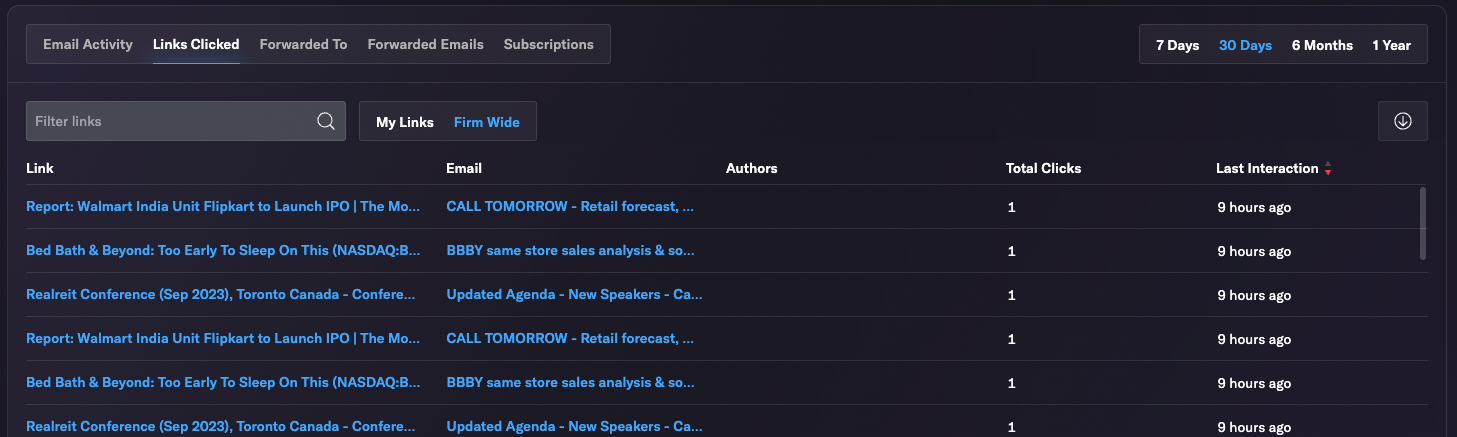This screenshot has height=437, width=1457.
Task: Open first Bed Bath & Beyond article link
Action: (223, 251)
